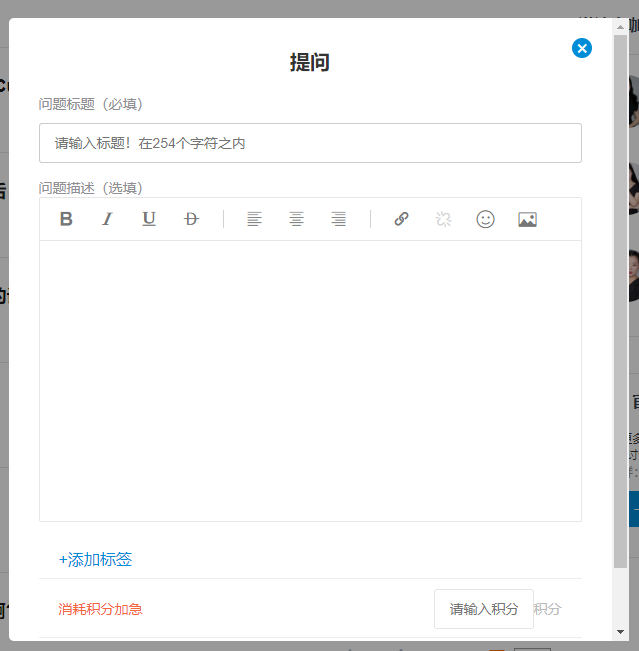Insert an image using the picture icon

click(x=527, y=219)
